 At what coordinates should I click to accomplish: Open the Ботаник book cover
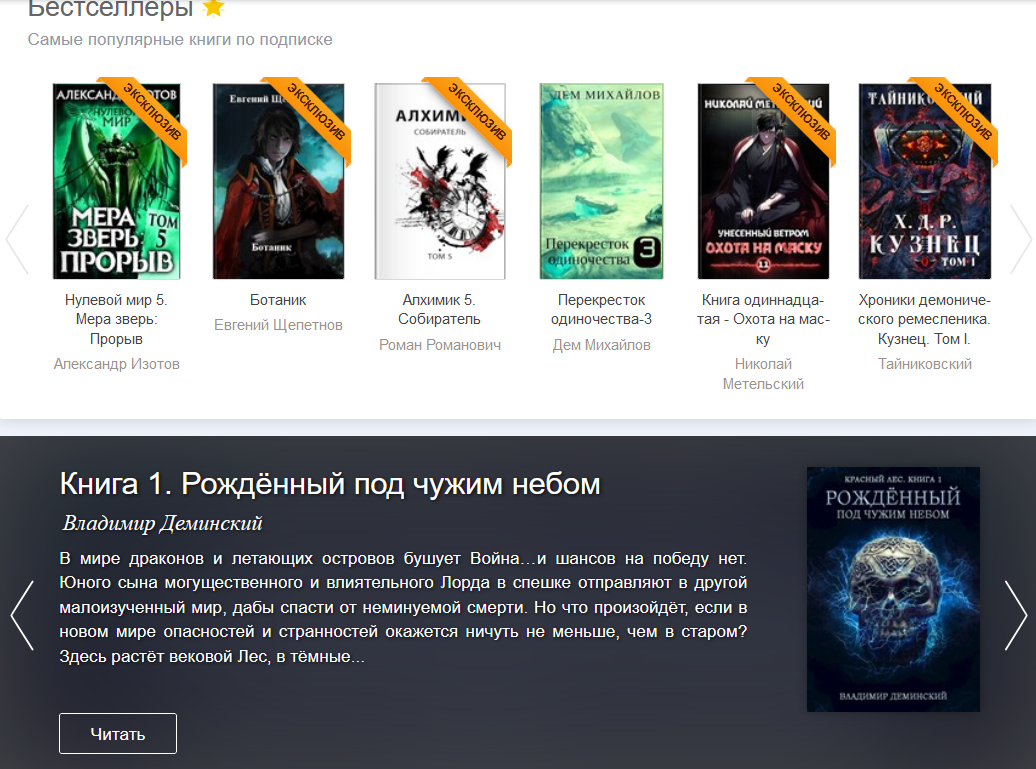pos(278,181)
